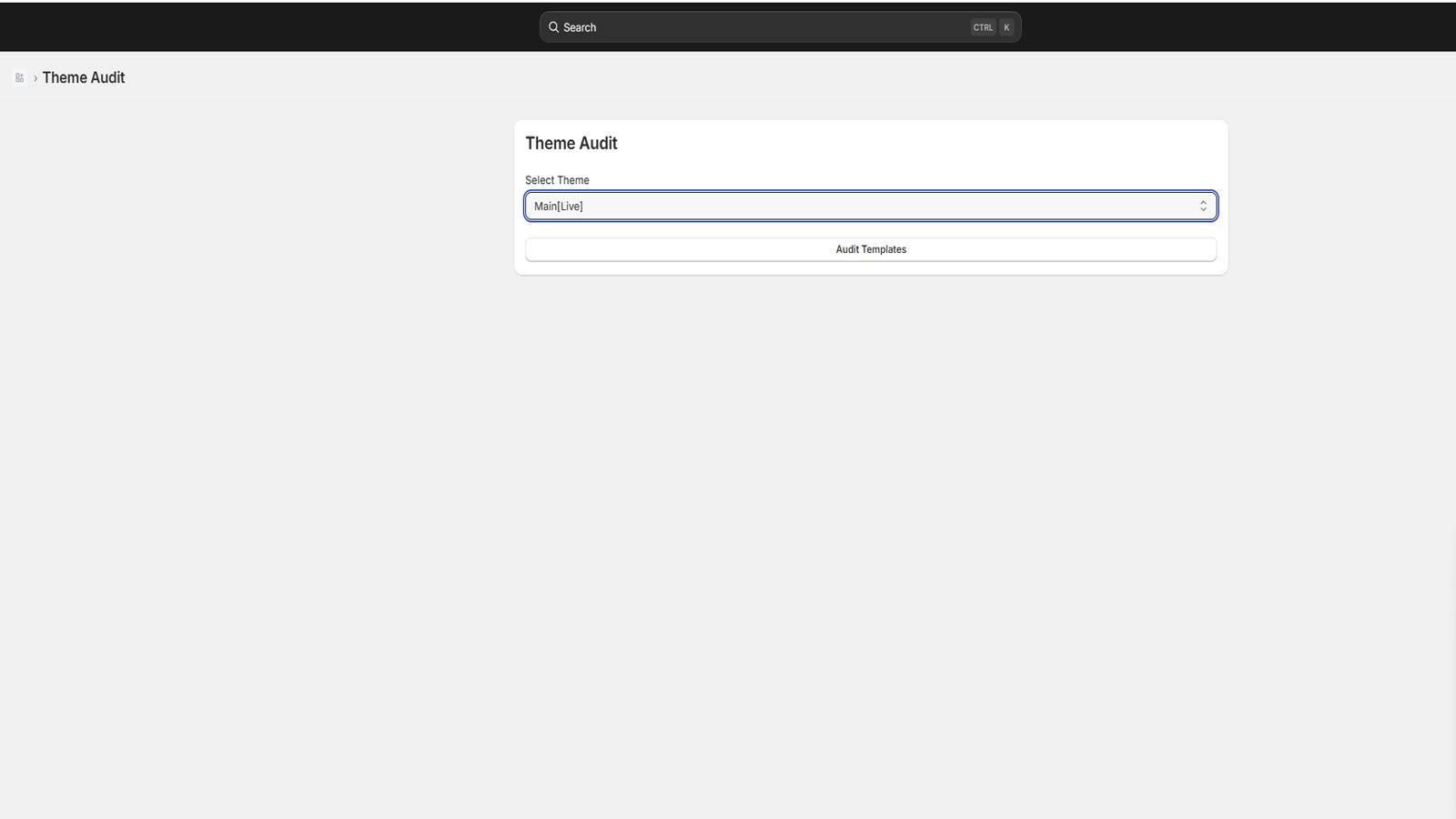Click the home icon before Theme Audit breadcrumb
Viewport: 1456px width, 819px height.
pos(19,77)
